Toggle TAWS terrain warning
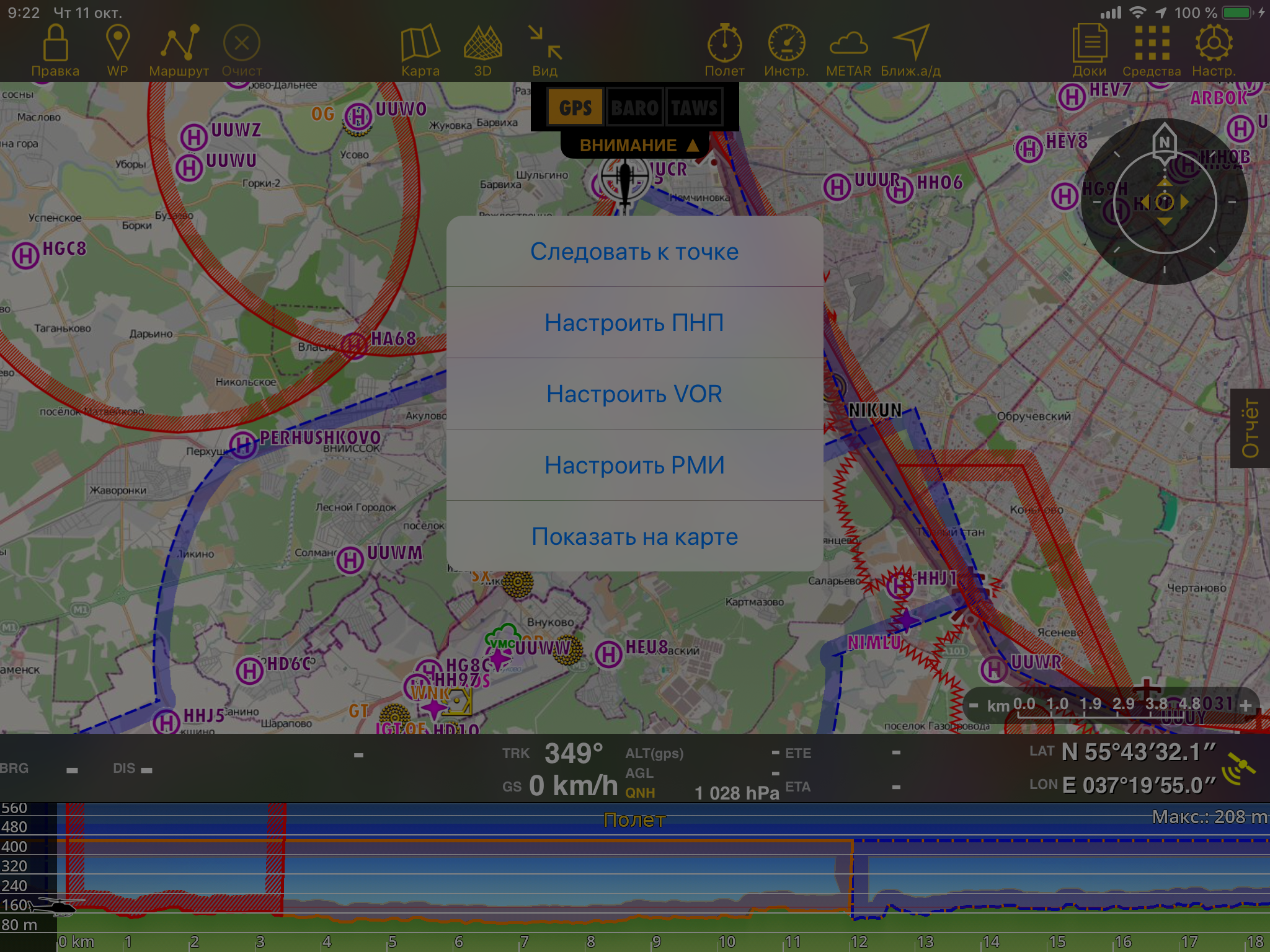Image resolution: width=1270 pixels, height=952 pixels. [694, 108]
